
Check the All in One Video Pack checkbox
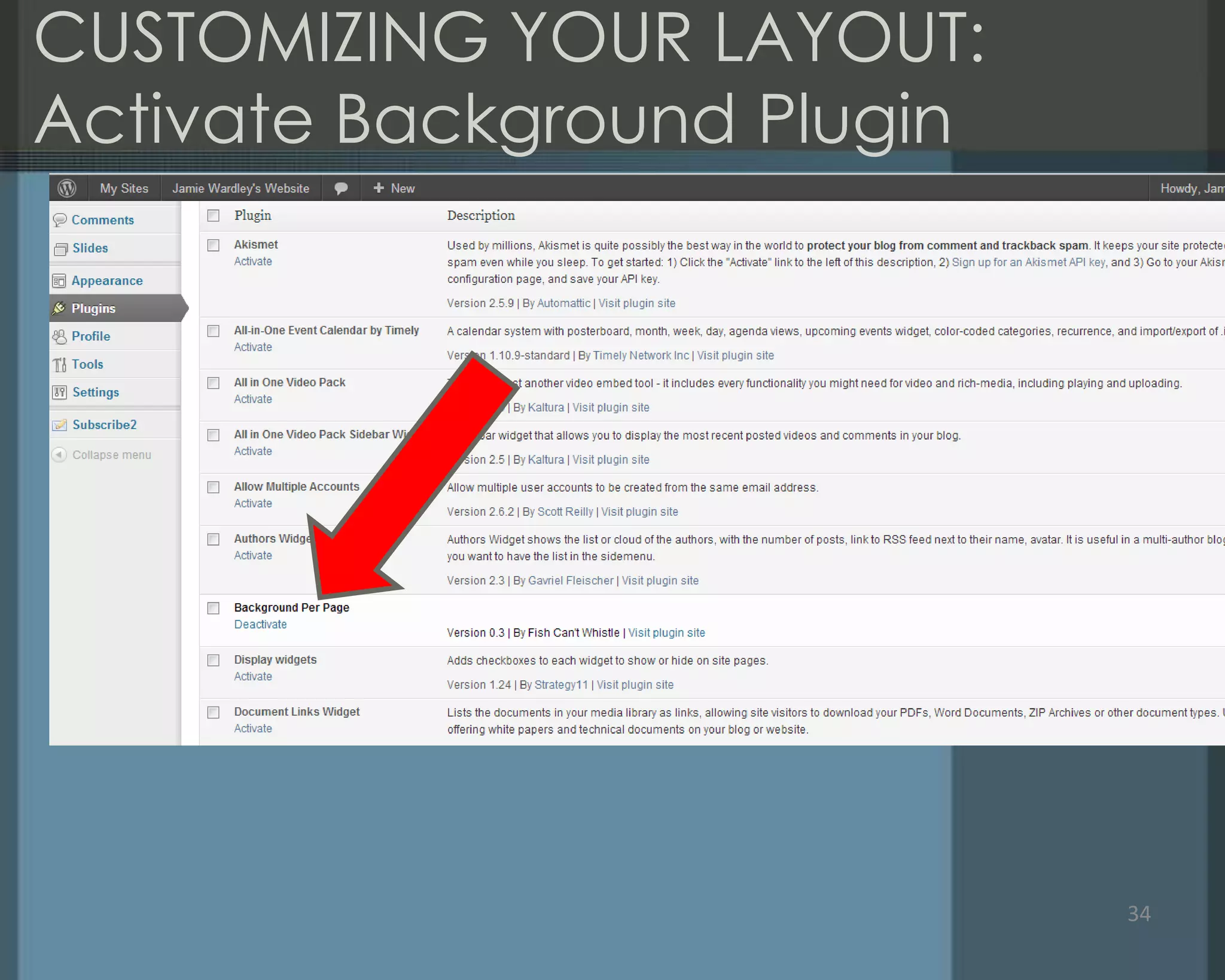point(214,383)
